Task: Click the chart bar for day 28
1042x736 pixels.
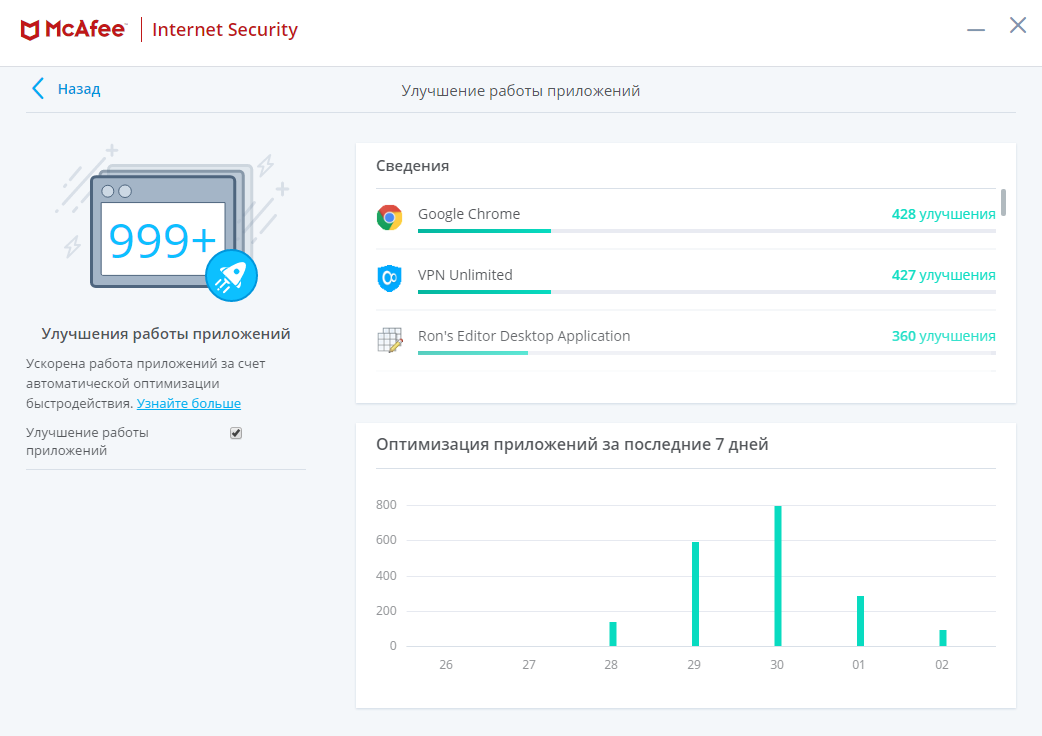Action: coord(613,634)
